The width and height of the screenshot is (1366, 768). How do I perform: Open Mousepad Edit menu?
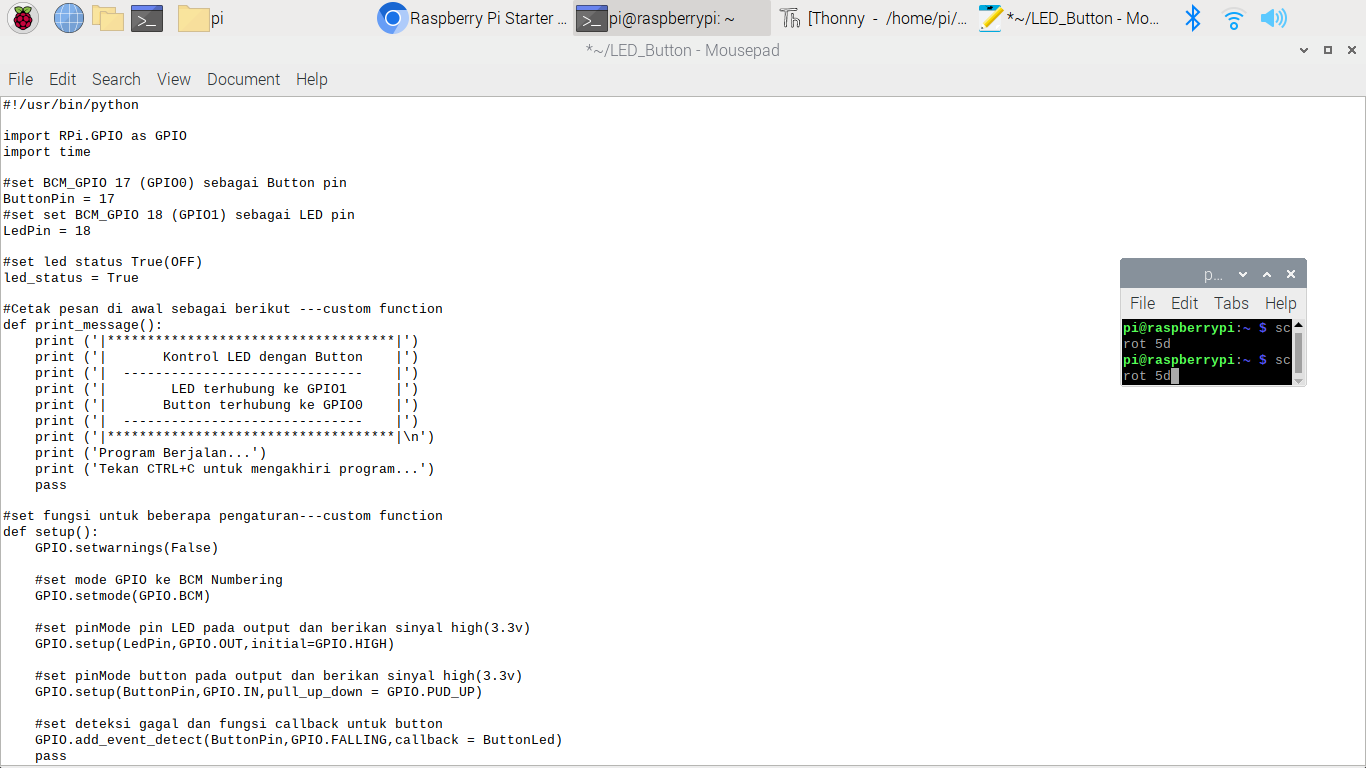coord(62,79)
